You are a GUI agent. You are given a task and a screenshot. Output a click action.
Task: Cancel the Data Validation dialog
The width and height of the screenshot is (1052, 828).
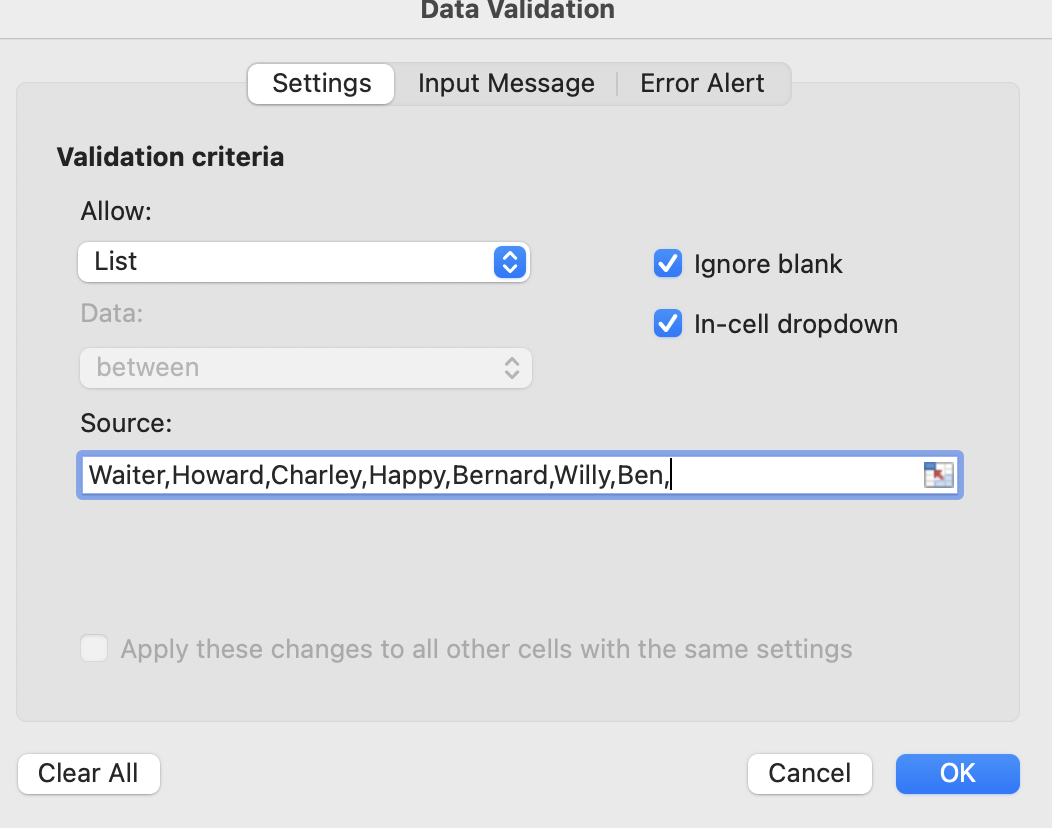pyautogui.click(x=809, y=773)
